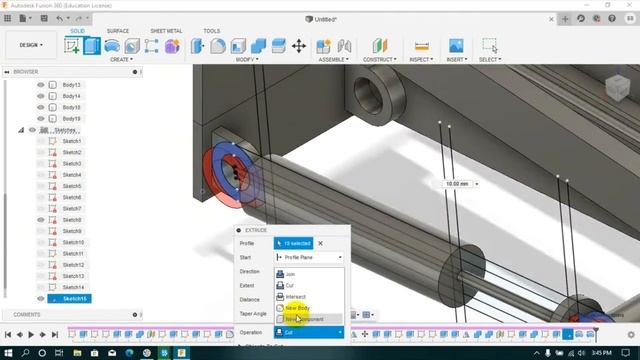Open the Rectangular Pattern tool
The height and width of the screenshot is (360, 640).
[x=151, y=46]
